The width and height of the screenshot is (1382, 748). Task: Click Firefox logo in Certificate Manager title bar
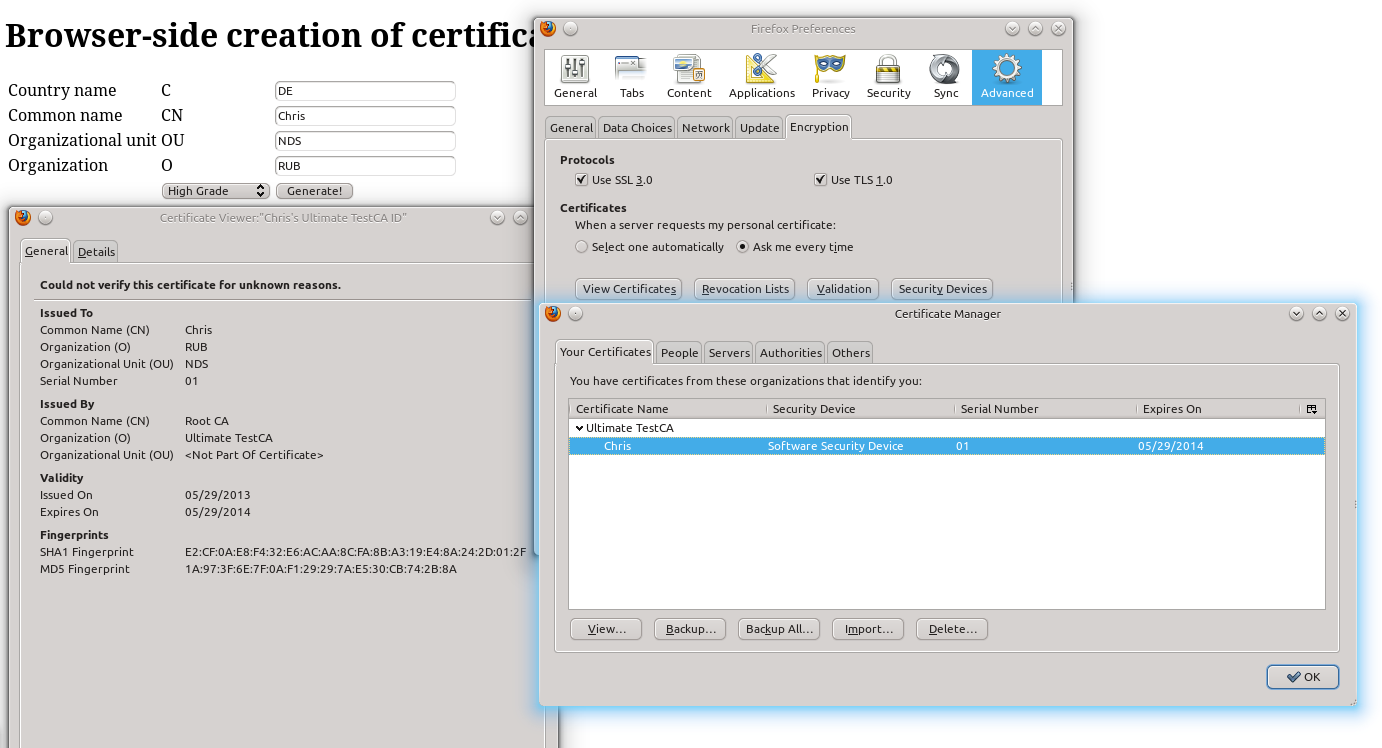point(553,313)
